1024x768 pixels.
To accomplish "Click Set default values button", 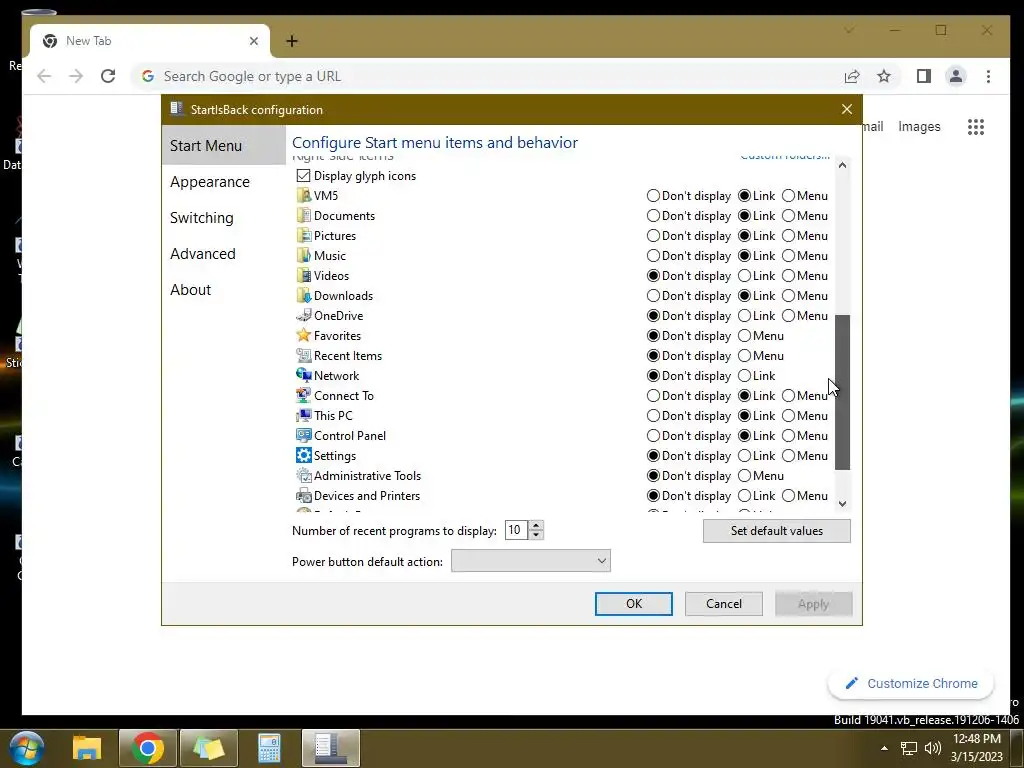I will (776, 531).
